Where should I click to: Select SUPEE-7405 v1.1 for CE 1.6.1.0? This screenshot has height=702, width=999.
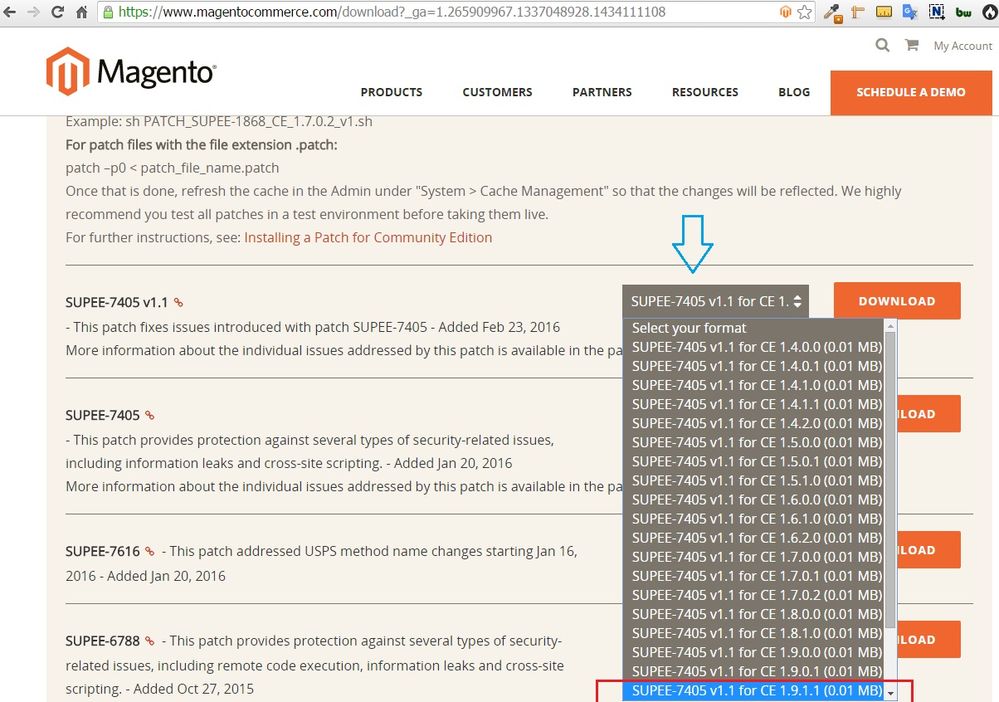(x=754, y=519)
